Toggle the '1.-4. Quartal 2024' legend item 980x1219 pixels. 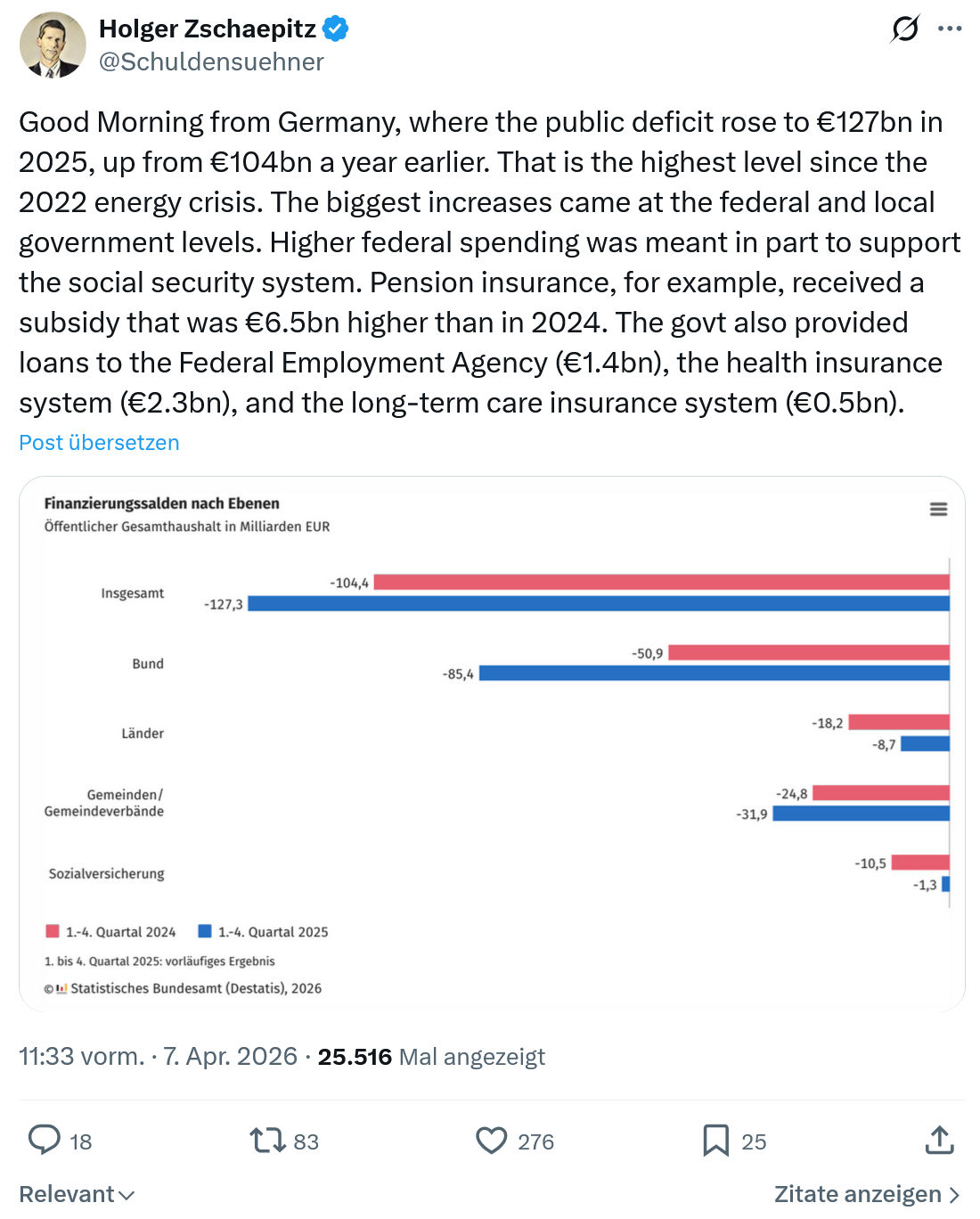tap(110, 931)
